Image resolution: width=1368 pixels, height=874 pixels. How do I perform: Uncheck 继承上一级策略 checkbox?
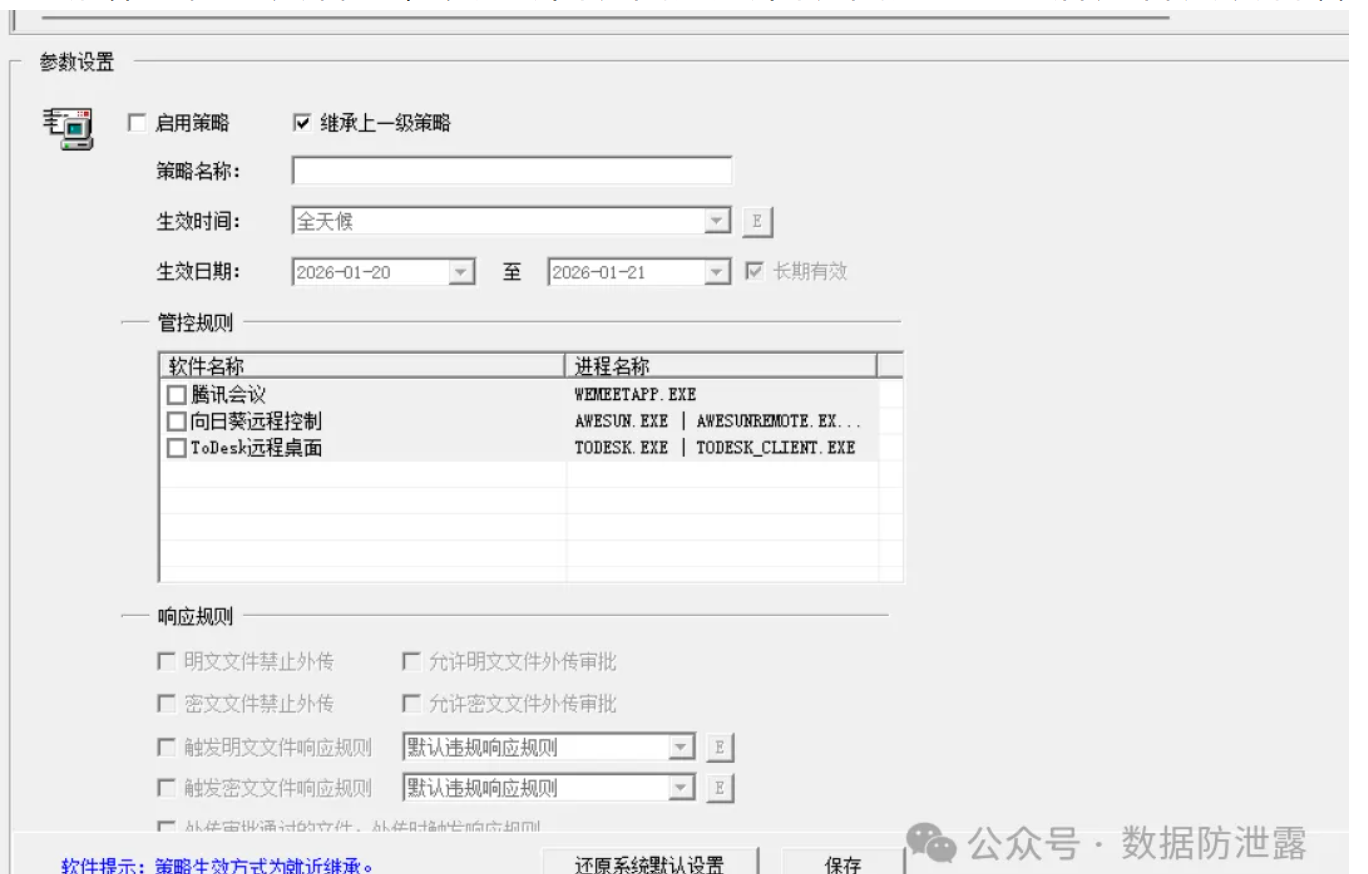302,123
